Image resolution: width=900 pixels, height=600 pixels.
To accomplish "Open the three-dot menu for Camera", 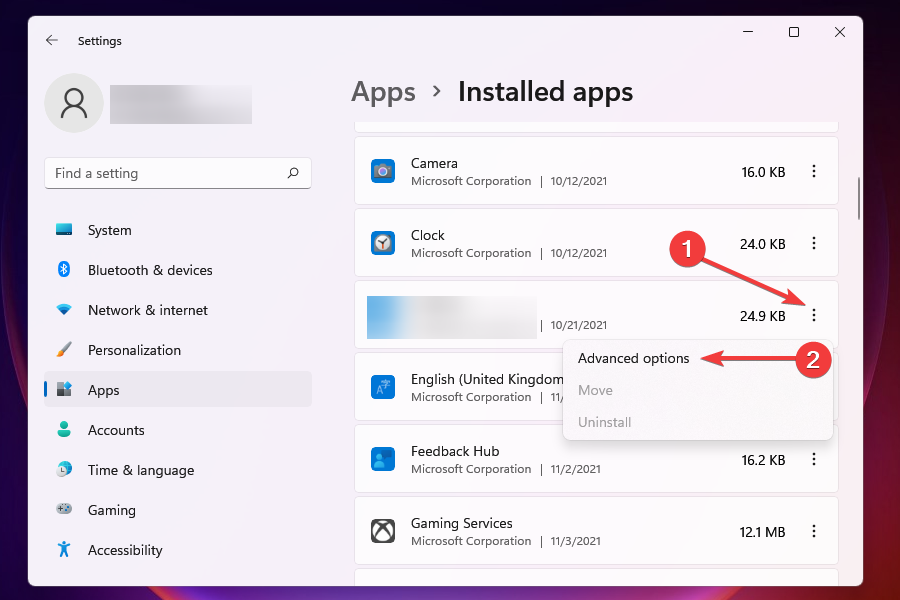I will point(813,171).
